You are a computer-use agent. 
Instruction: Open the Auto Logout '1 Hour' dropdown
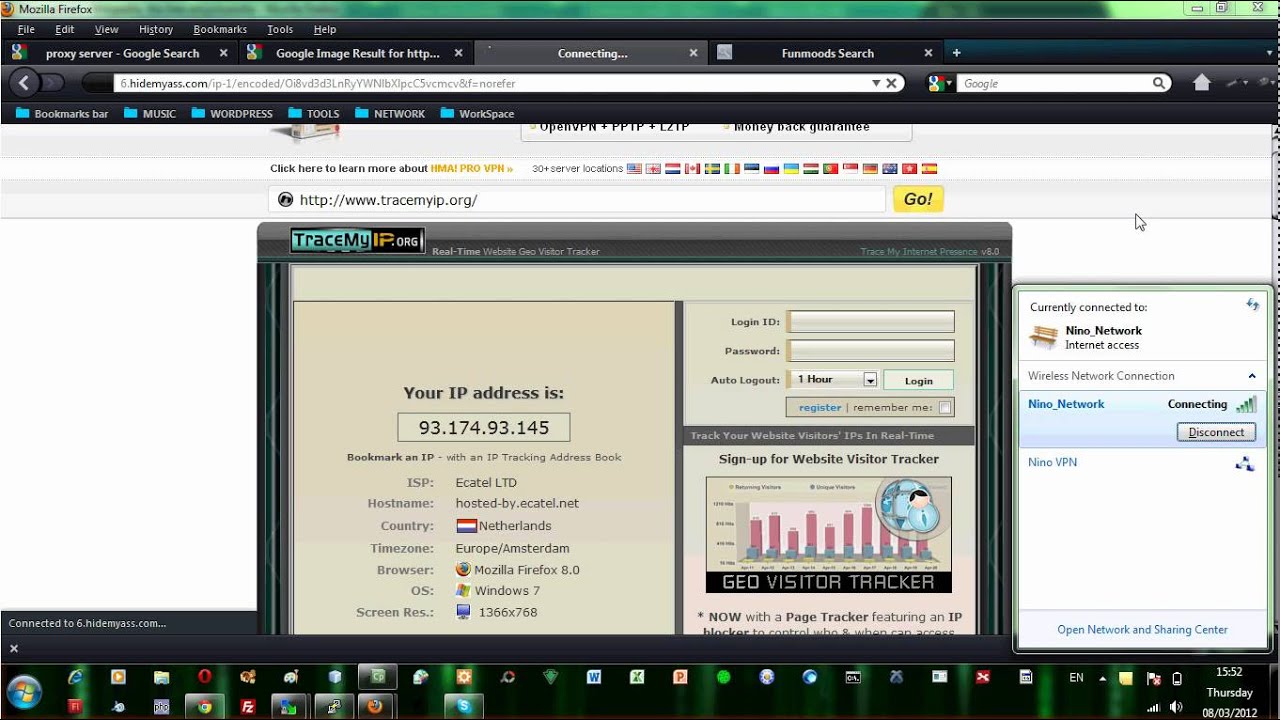(x=833, y=379)
